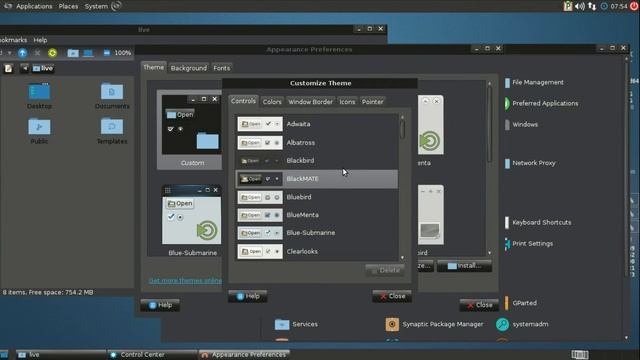This screenshot has height=360, width=640.
Task: Open Help in the Customize Theme dialog
Action: 248,296
